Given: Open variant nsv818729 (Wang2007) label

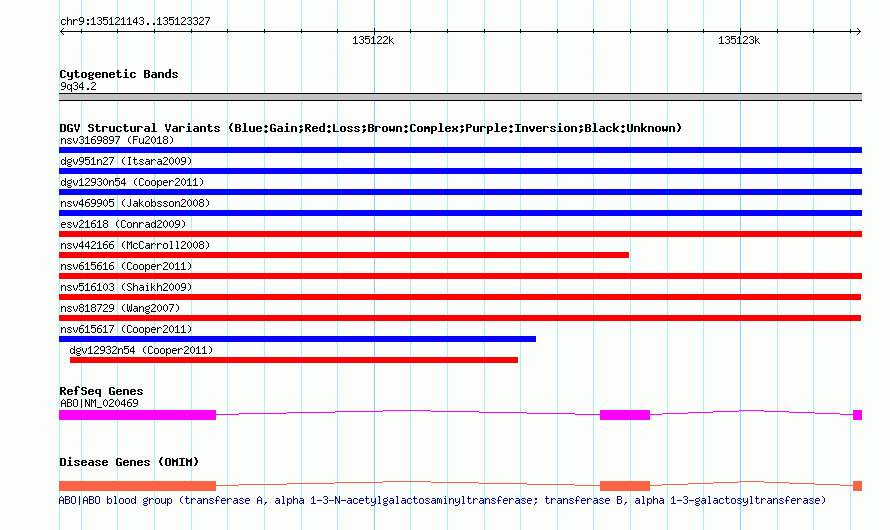Looking at the screenshot, I should pos(120,308).
